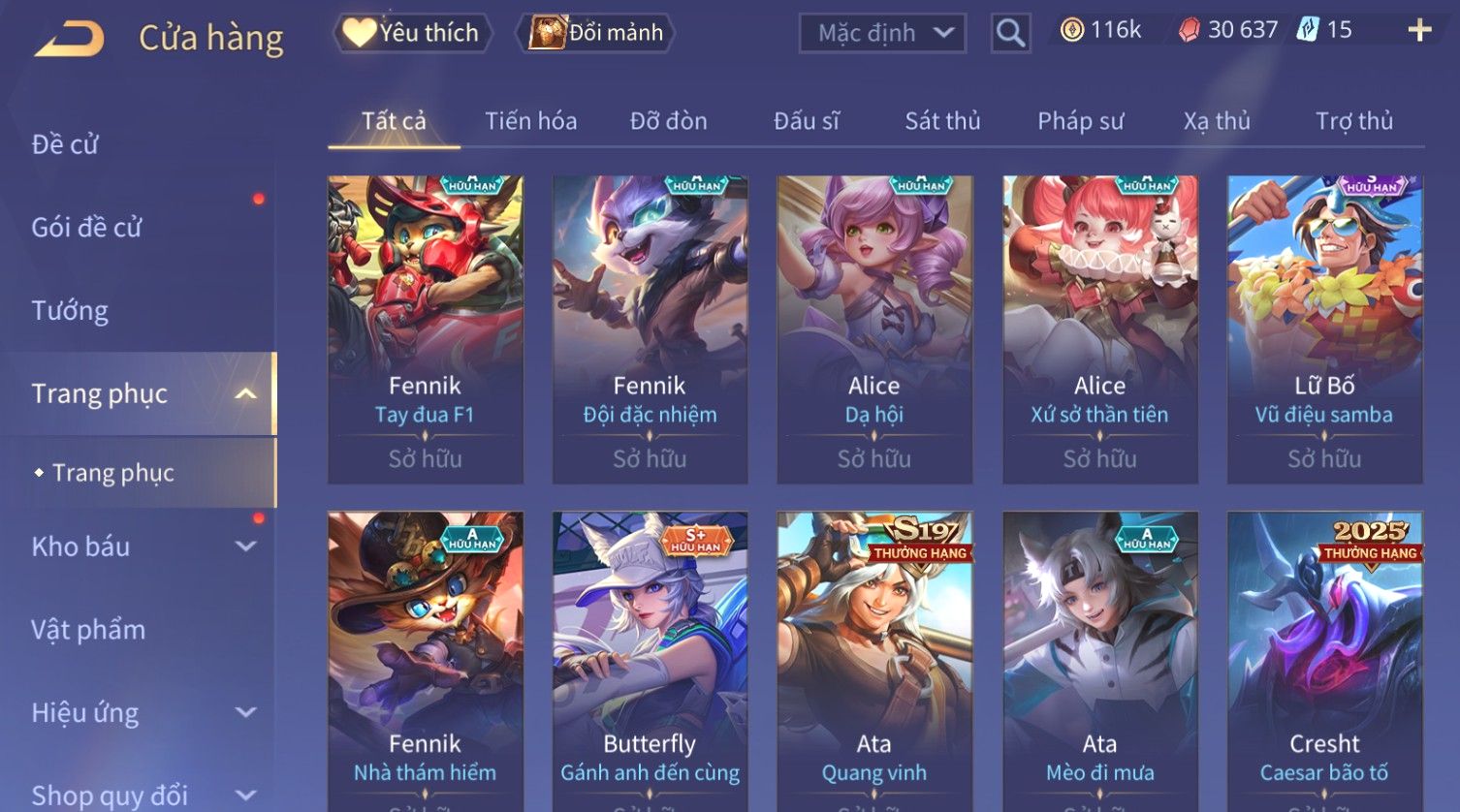Click the blue voucher ticket icon
Image resolution: width=1460 pixels, height=812 pixels.
[1308, 30]
